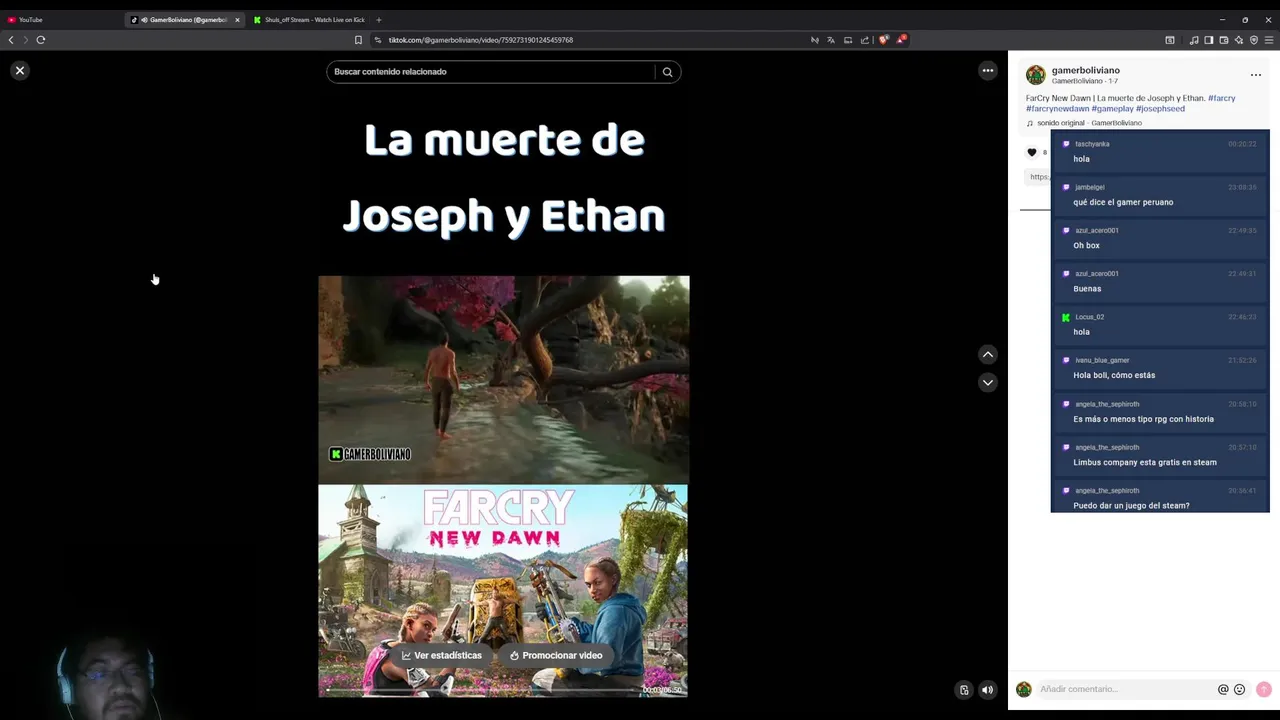This screenshot has height=720, width=1280.
Task: Click the Joseph gameplay video frame
Action: coord(503,380)
